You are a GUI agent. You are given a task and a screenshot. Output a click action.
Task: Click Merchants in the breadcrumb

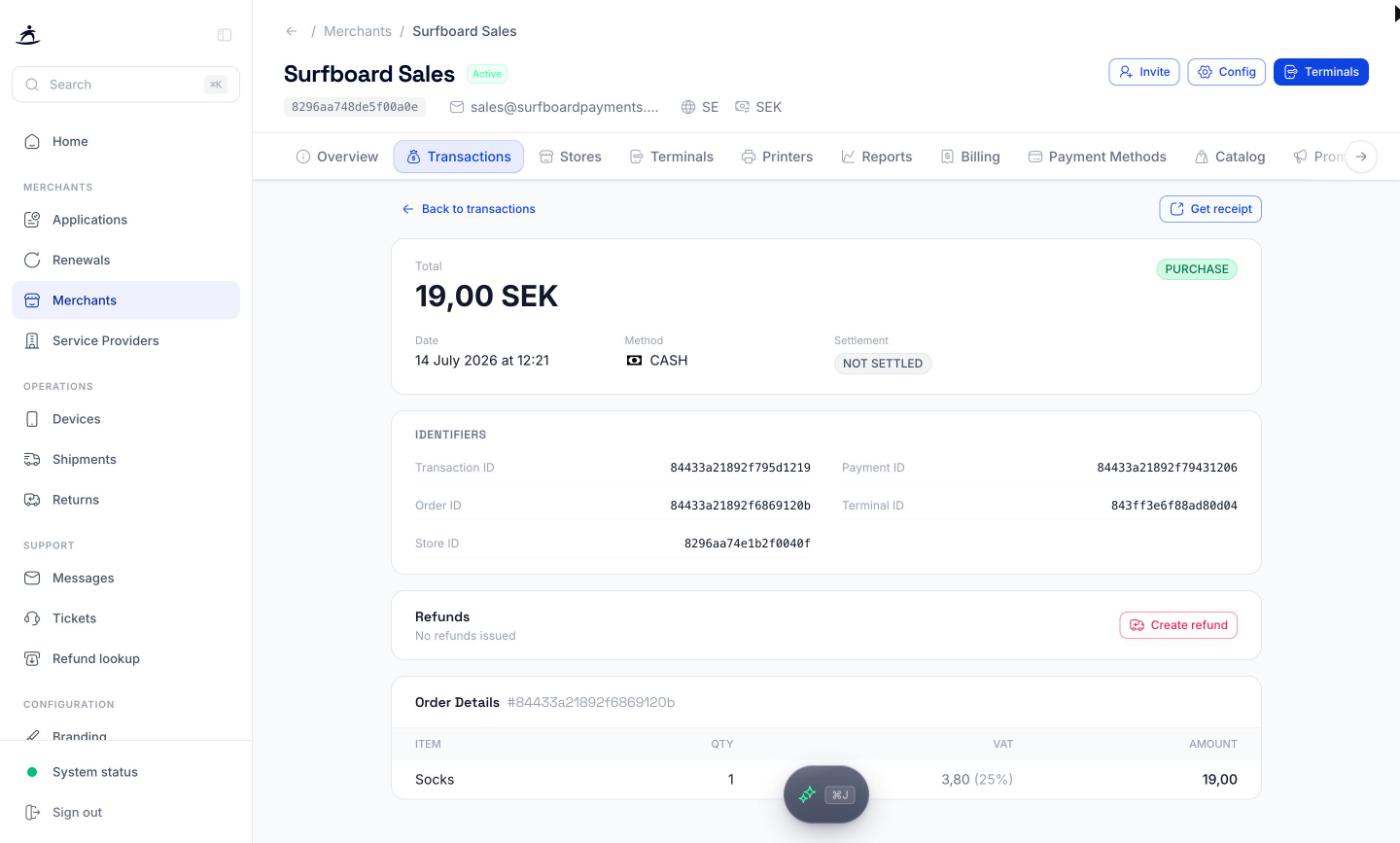[x=358, y=31]
